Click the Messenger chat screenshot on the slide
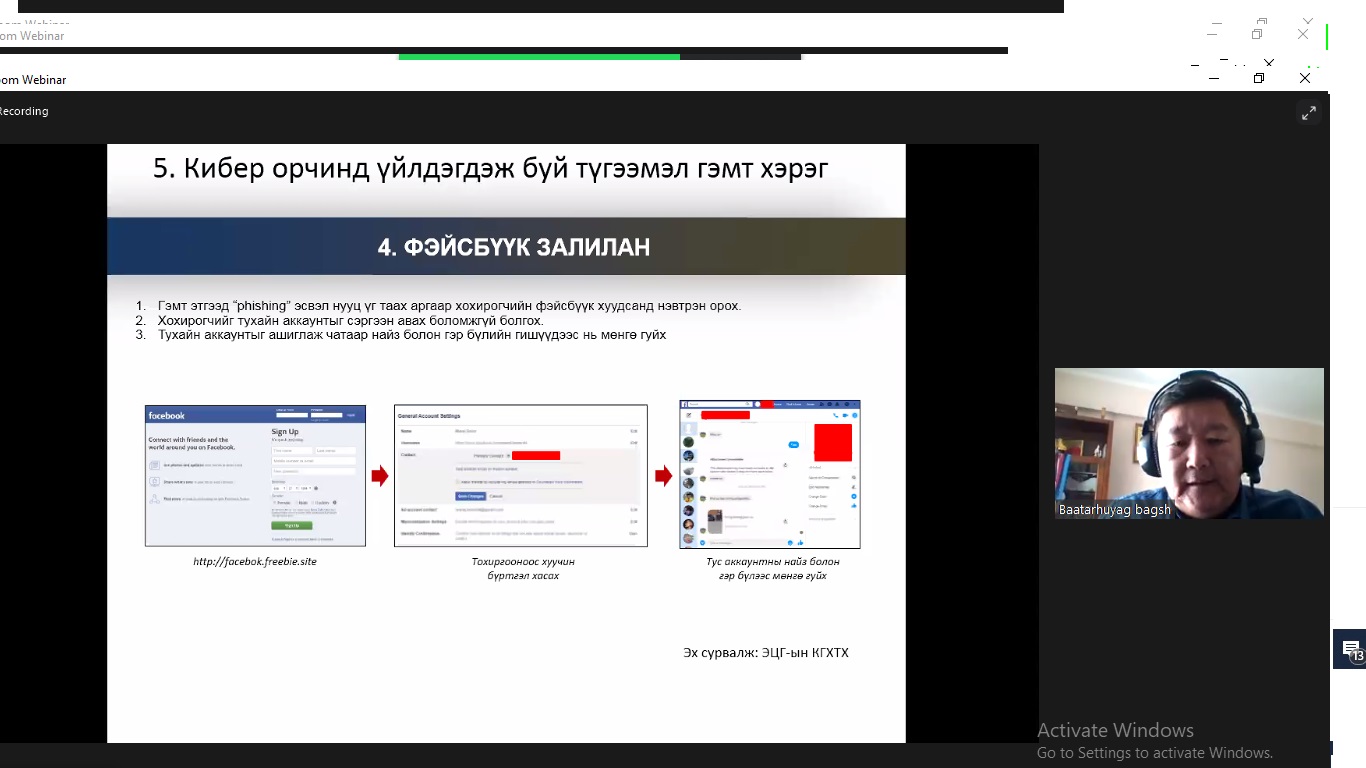The width and height of the screenshot is (1366, 768). [770, 475]
